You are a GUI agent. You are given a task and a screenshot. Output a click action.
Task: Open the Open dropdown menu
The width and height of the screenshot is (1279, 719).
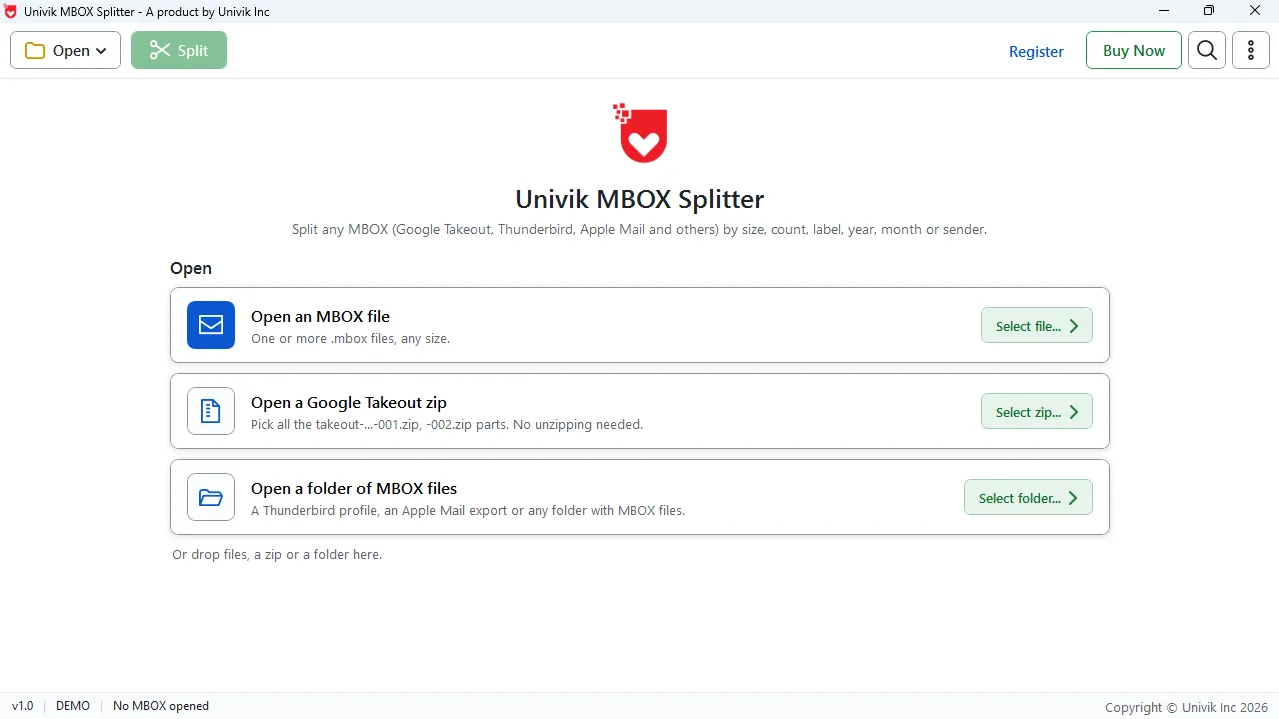point(65,50)
